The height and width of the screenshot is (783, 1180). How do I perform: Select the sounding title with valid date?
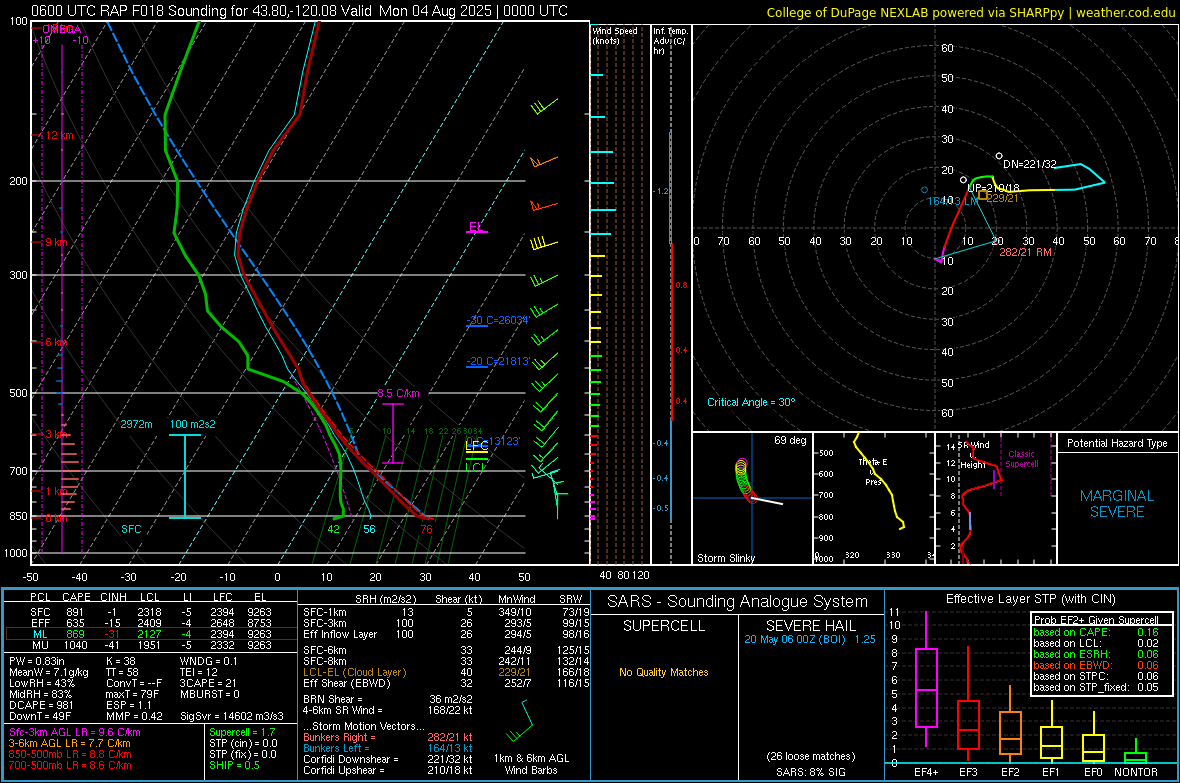[300, 11]
